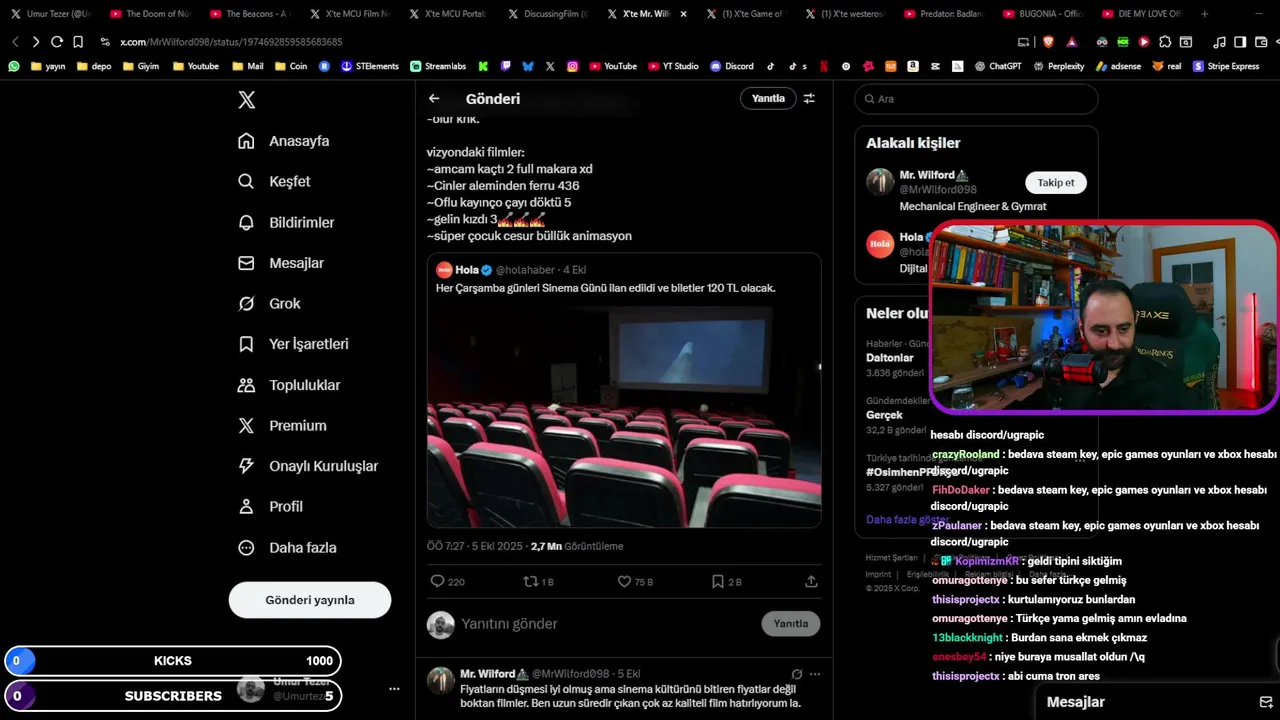Image resolution: width=1280 pixels, height=720 pixels.
Task: Open Bildirimler bell icon
Action: [246, 222]
